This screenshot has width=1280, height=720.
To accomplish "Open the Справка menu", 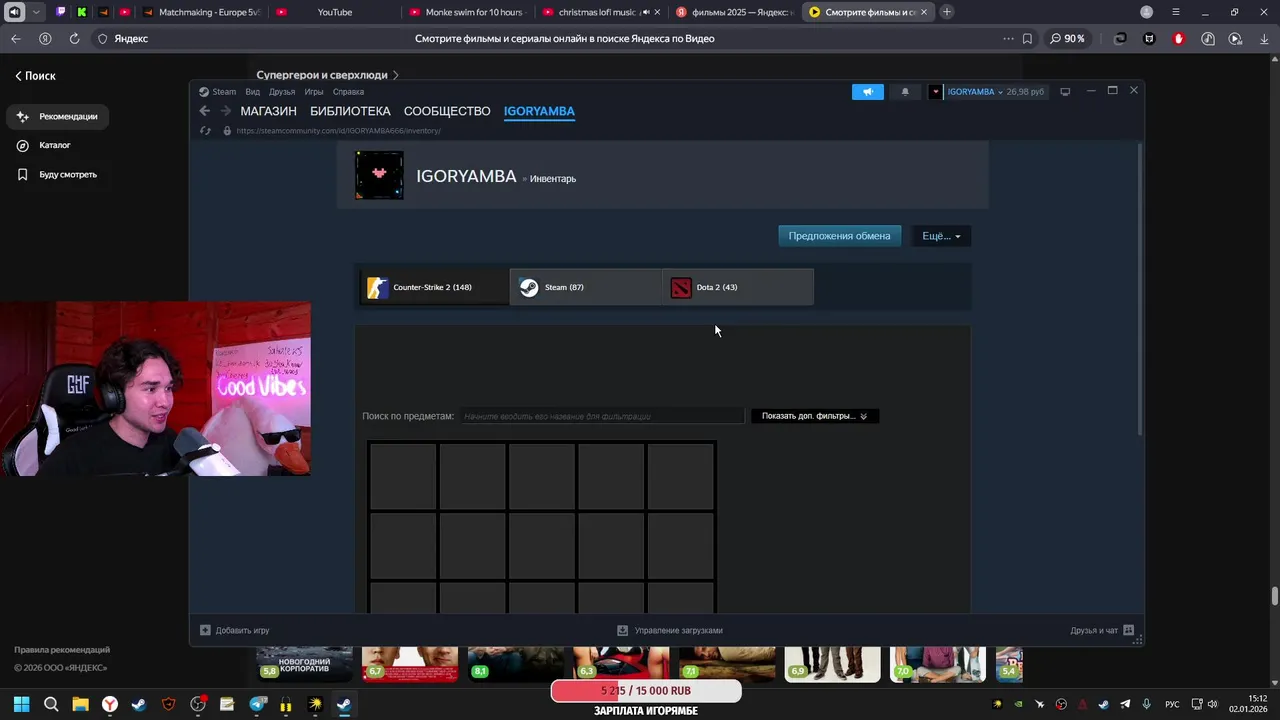I will (x=348, y=92).
